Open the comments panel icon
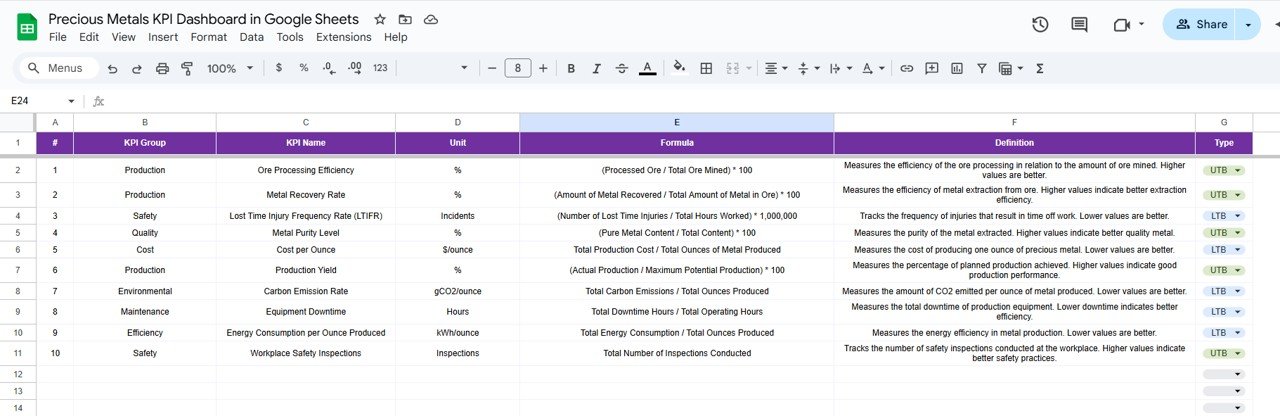This screenshot has width=1280, height=416. (x=1079, y=24)
